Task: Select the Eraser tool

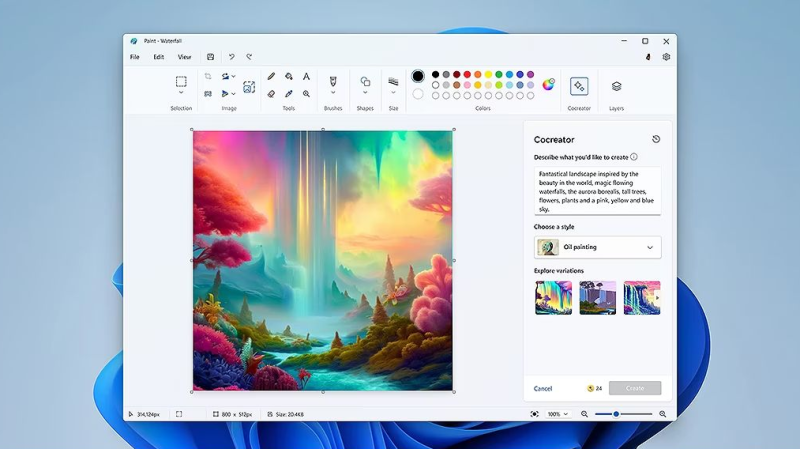Action: pyautogui.click(x=272, y=94)
